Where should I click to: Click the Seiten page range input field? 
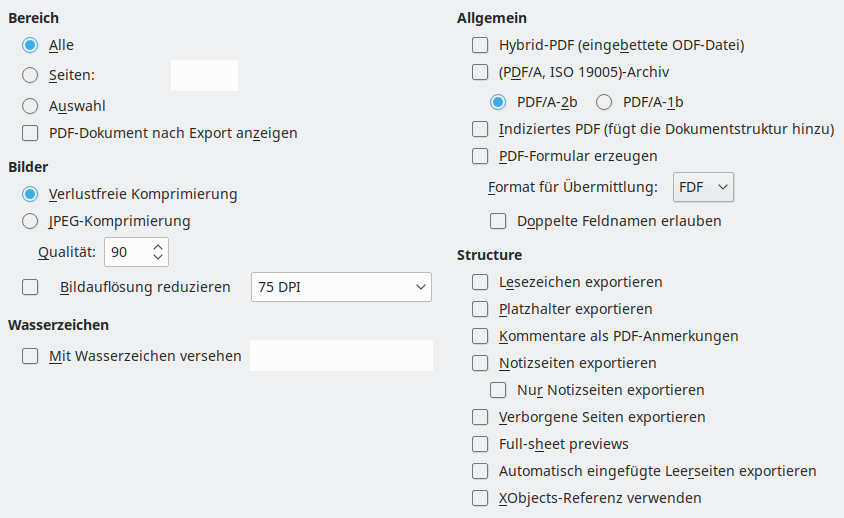click(x=205, y=75)
